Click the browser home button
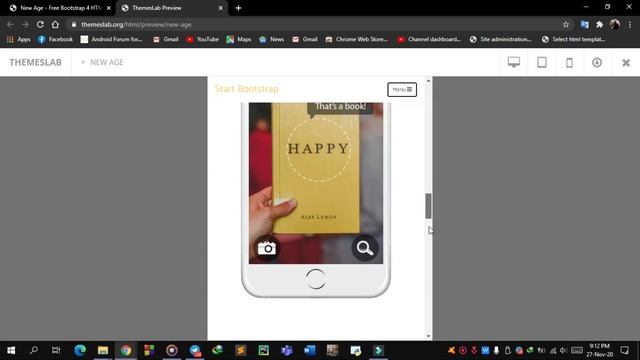 tap(55, 24)
